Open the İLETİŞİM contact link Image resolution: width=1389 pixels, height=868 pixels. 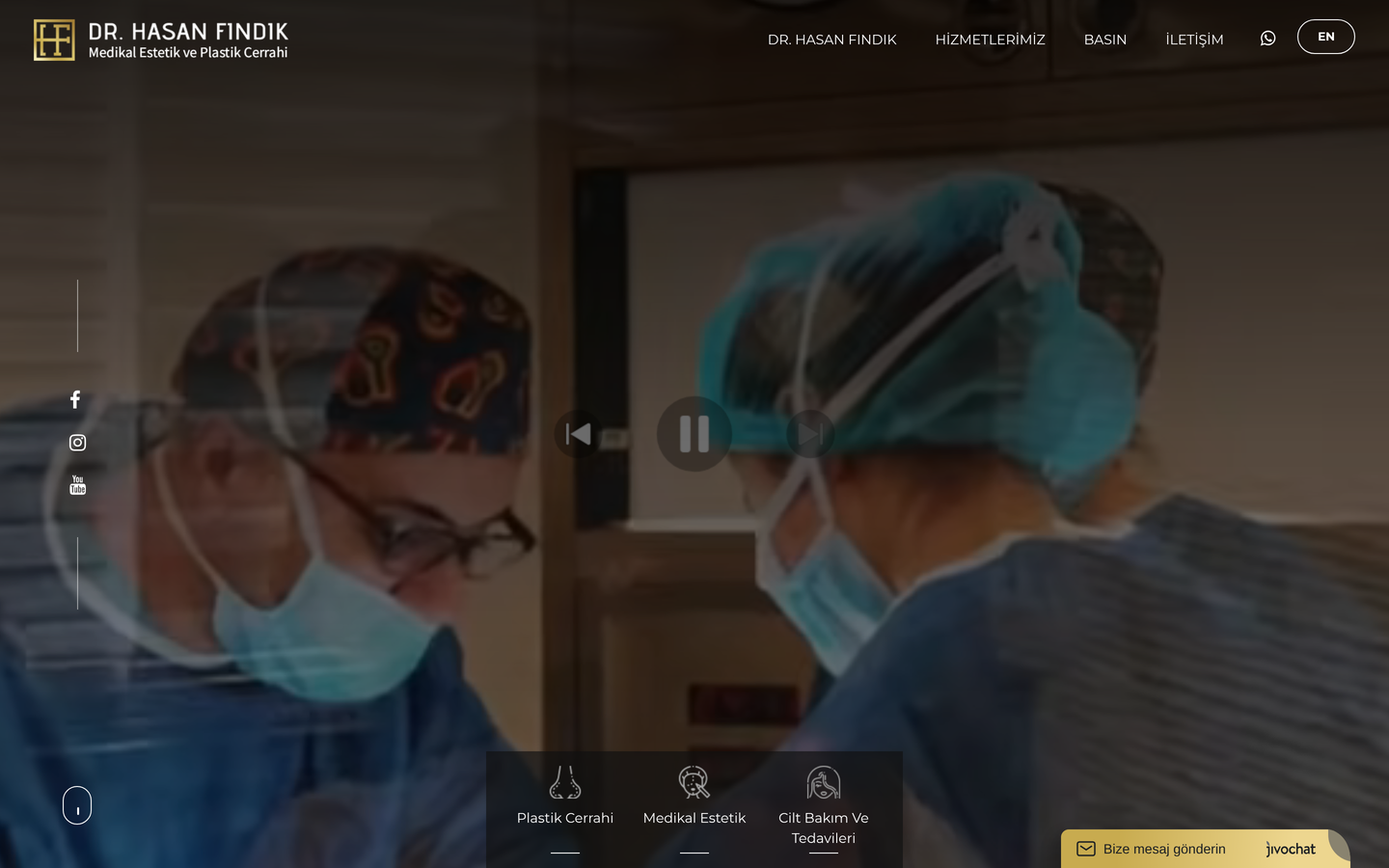pos(1194,40)
